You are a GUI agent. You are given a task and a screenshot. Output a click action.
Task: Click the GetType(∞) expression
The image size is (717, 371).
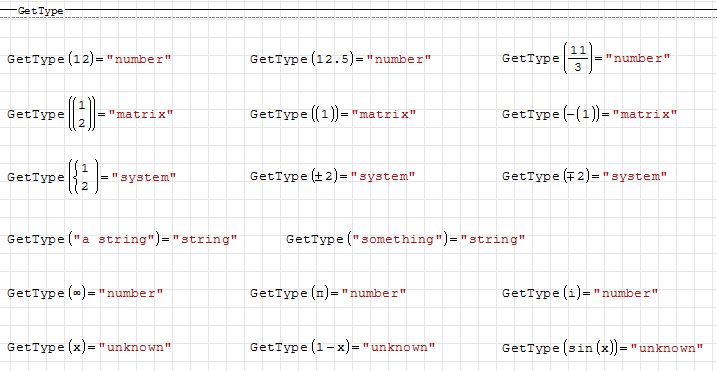[x=85, y=293]
